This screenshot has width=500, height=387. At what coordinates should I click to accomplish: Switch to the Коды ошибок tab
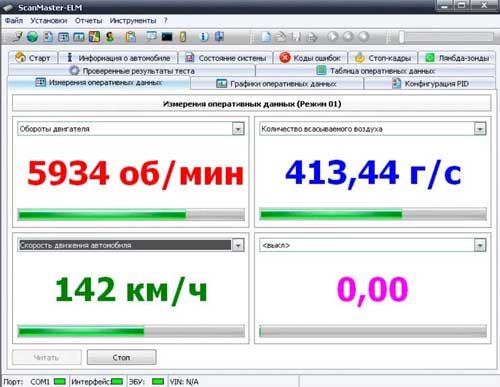point(310,58)
